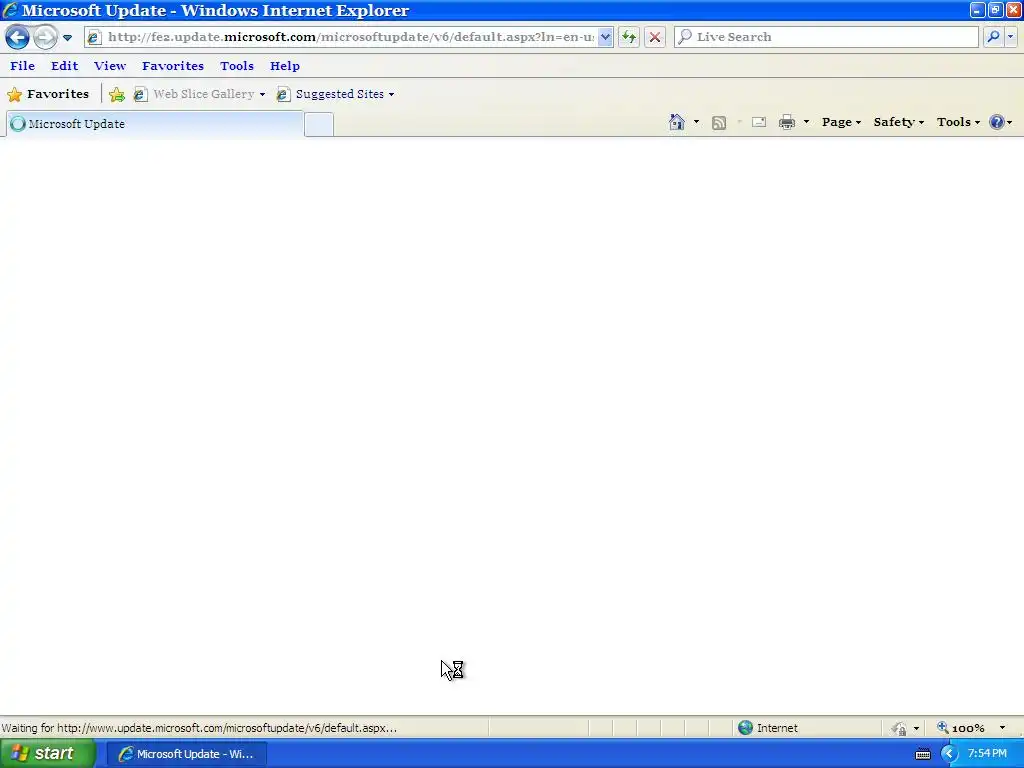
Task: Open the Help menu
Action: tap(285, 66)
